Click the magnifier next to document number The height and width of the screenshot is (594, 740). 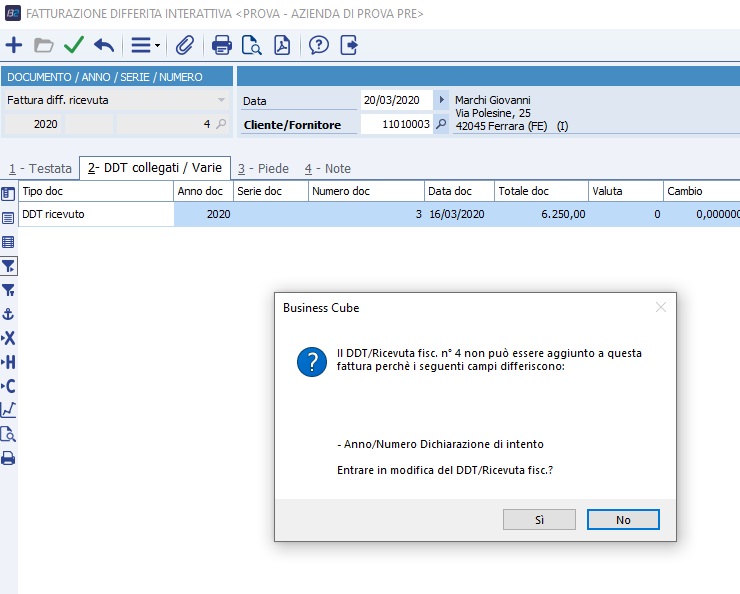point(221,124)
